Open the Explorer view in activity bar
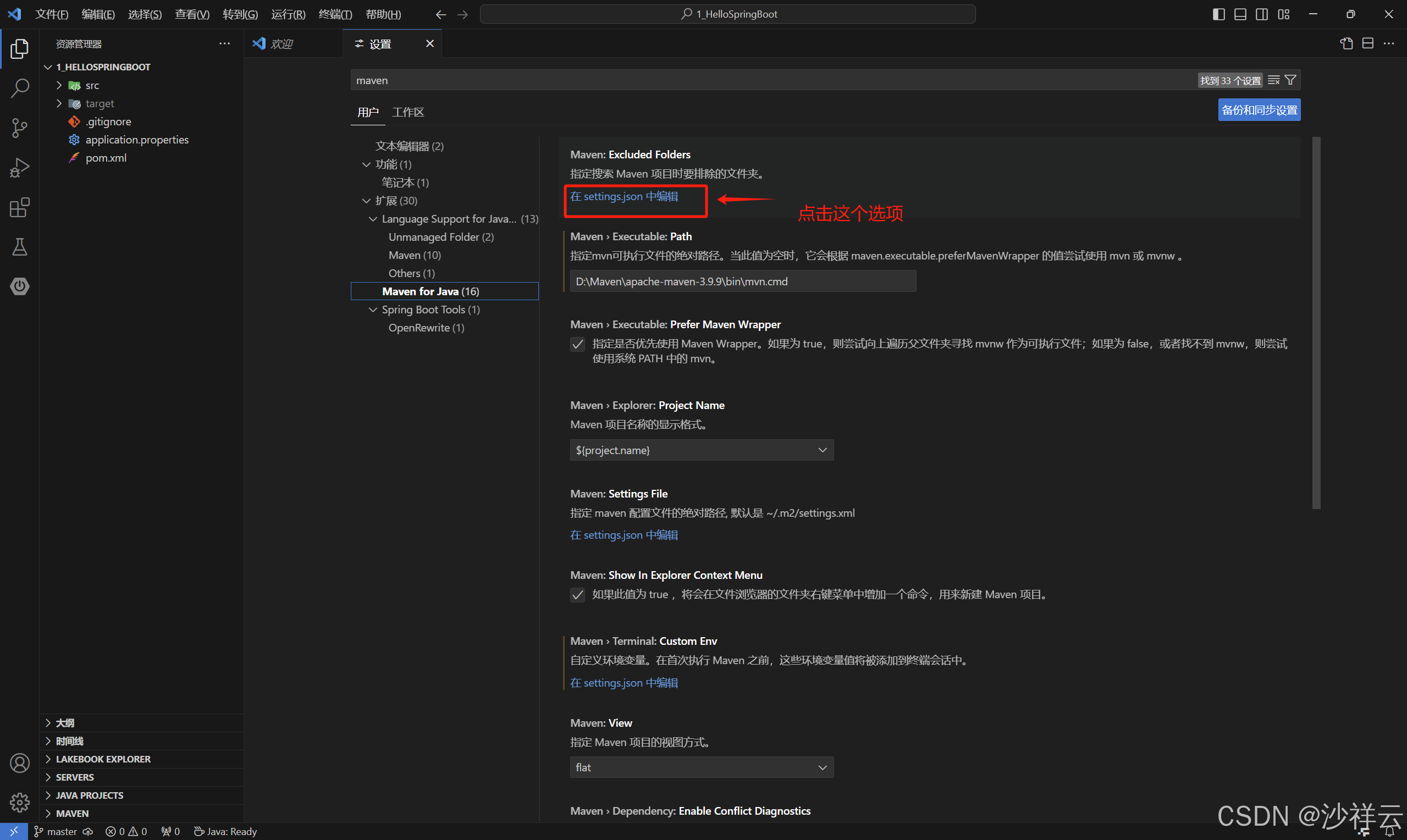Screen dimensions: 1407x840 19,49
